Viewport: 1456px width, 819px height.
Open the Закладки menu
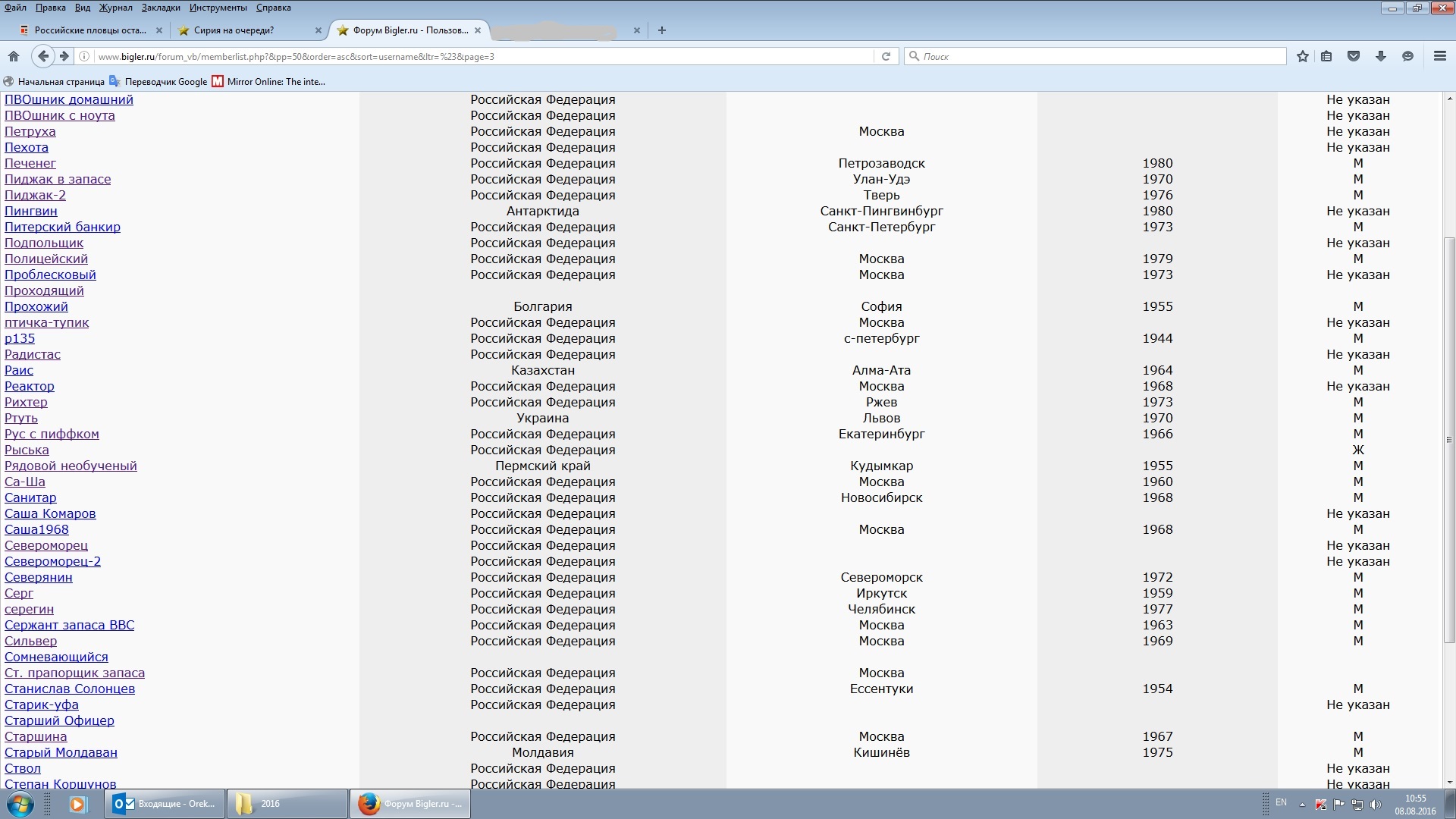[161, 8]
